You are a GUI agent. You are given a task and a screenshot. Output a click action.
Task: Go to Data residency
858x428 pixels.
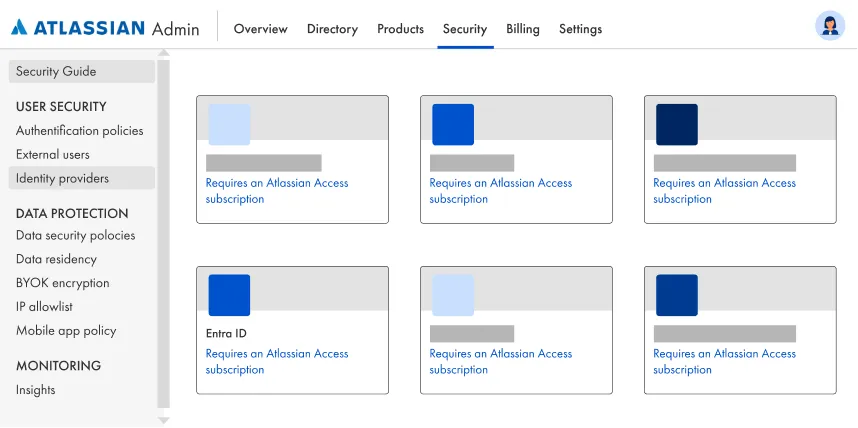(x=56, y=259)
